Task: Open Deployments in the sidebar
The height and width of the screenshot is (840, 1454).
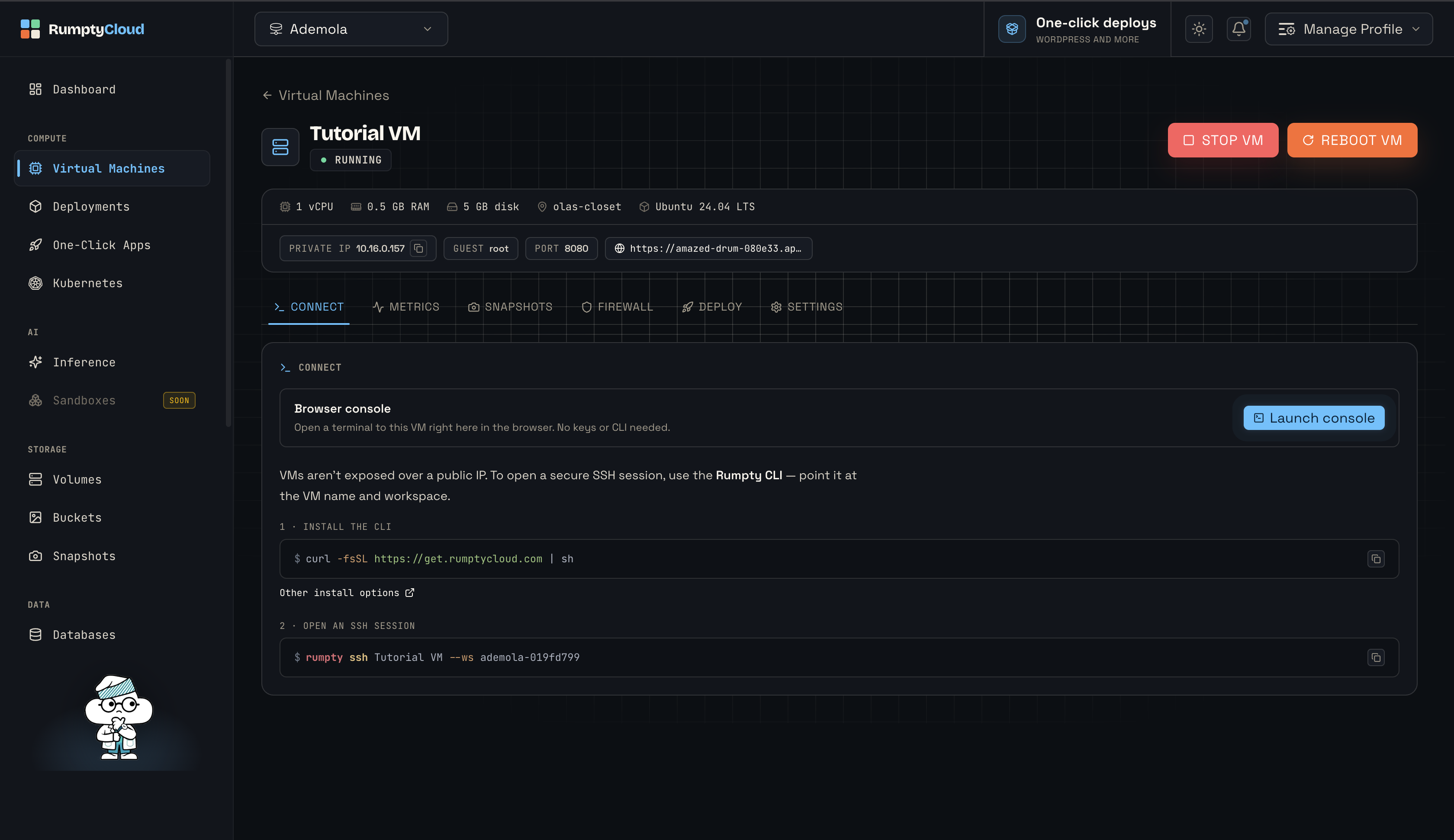Action: (112, 206)
